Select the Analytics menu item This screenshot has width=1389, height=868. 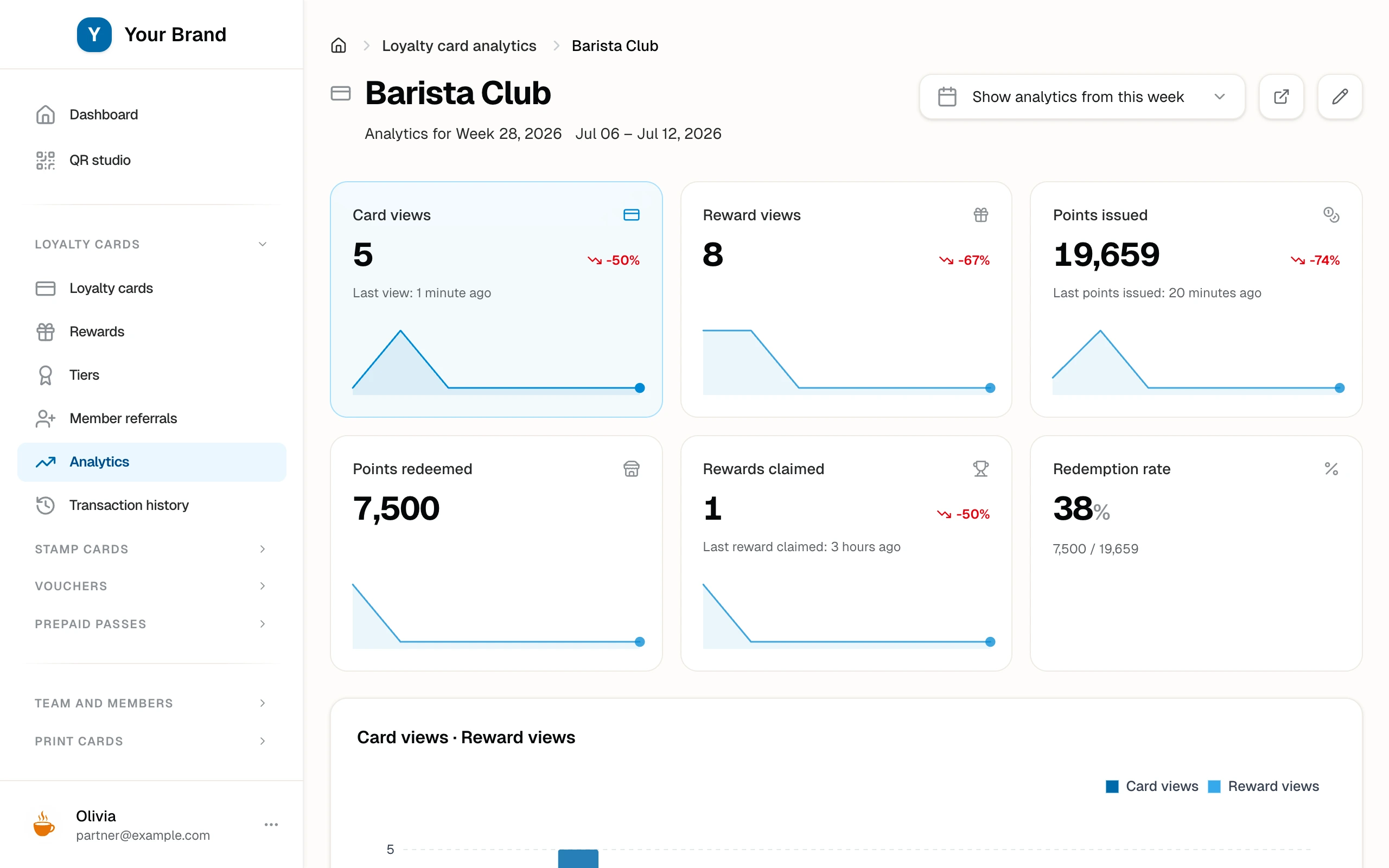pos(151,462)
